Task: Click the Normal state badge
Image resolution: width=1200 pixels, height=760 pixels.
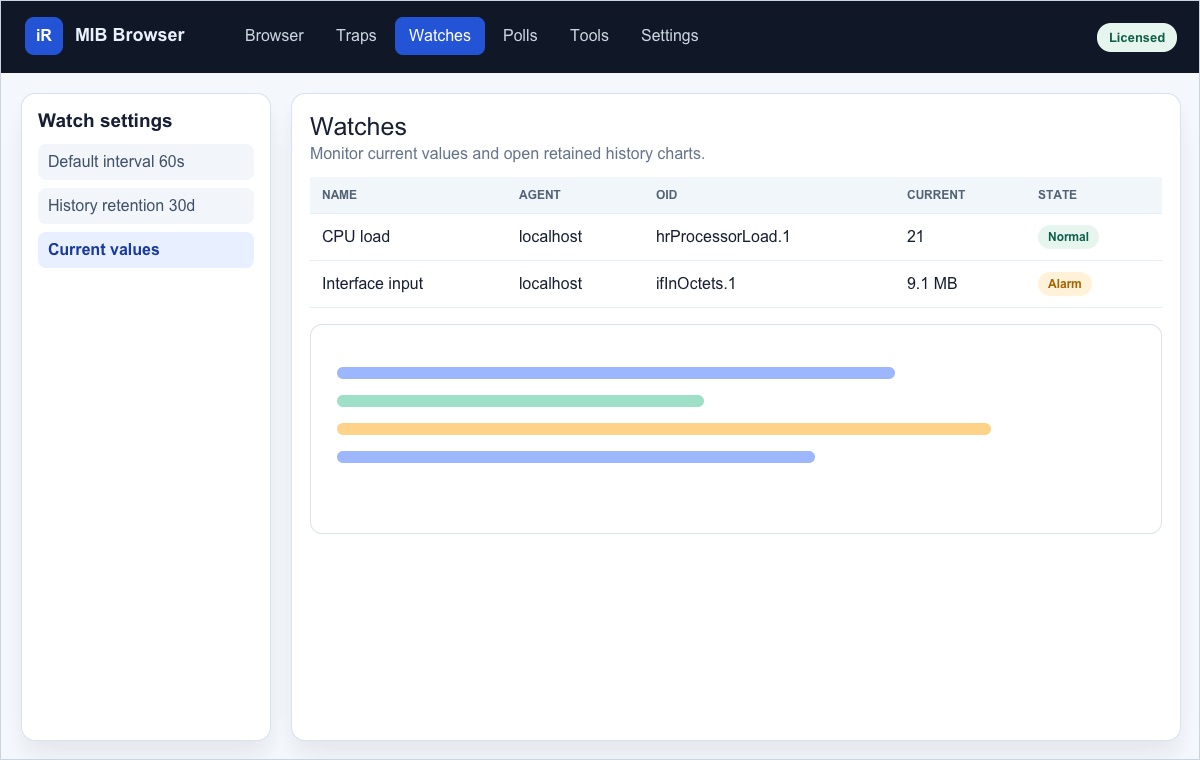Action: pyautogui.click(x=1068, y=237)
